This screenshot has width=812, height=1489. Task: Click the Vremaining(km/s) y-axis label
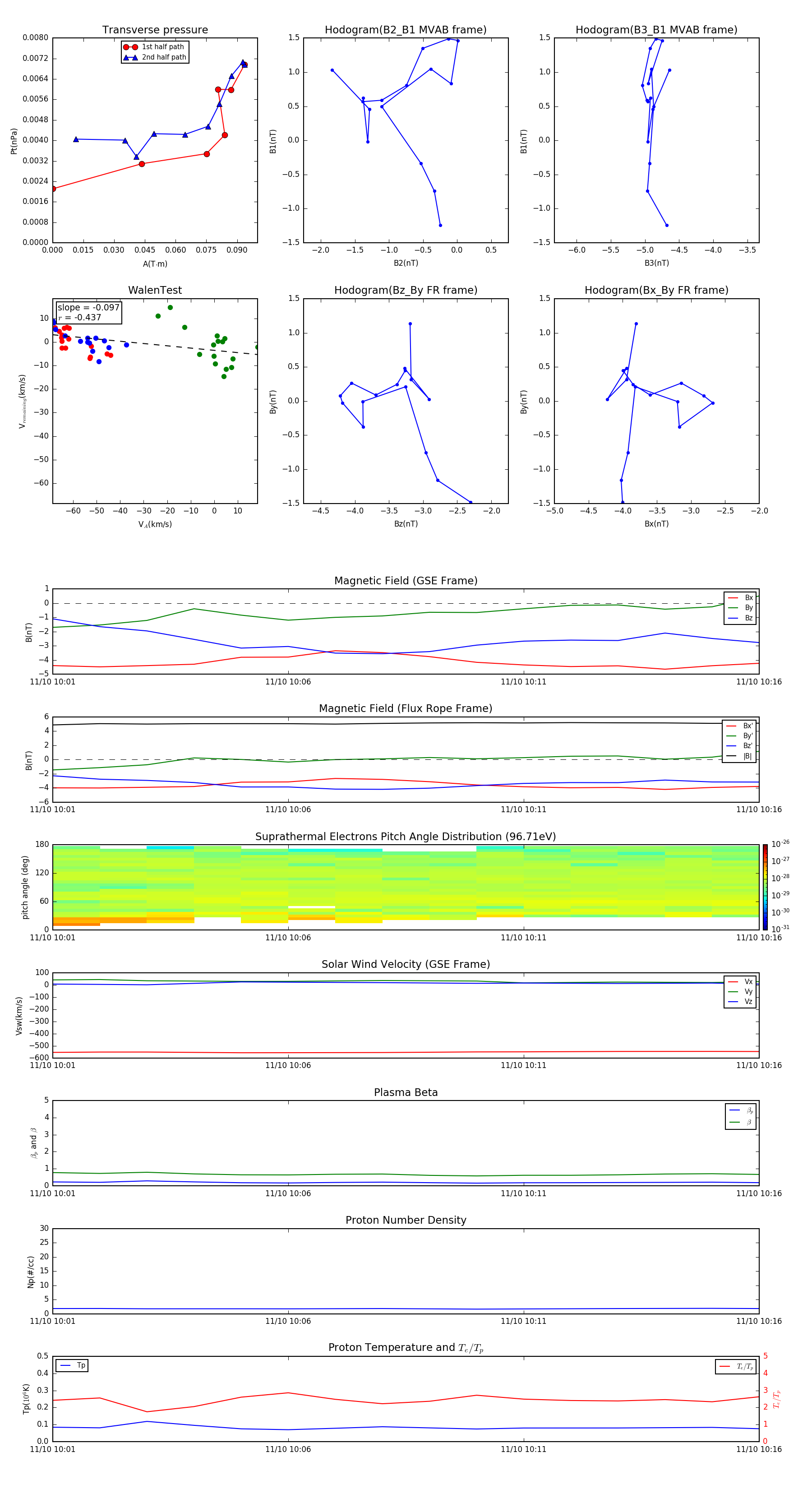22,401
